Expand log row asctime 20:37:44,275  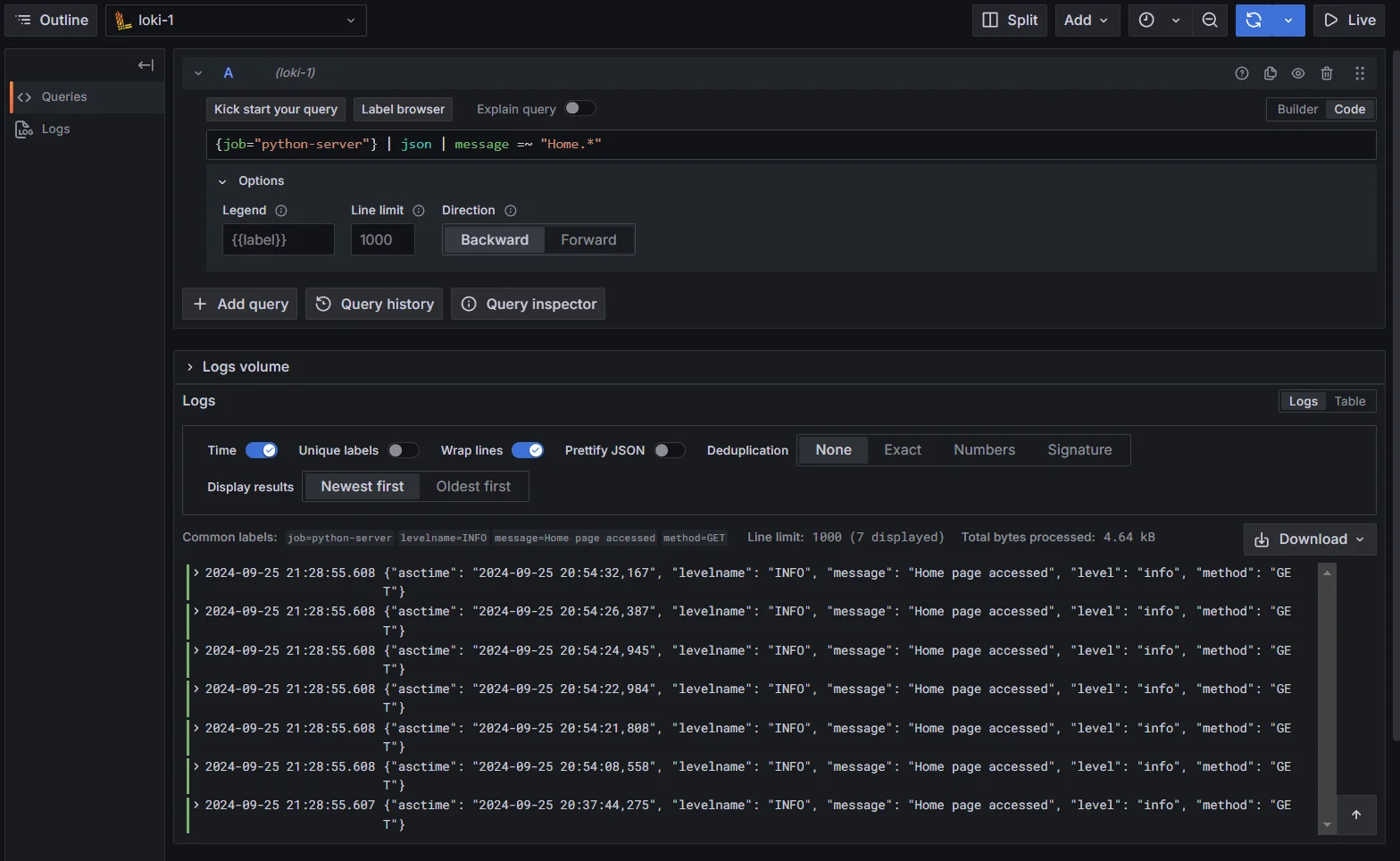[x=196, y=805]
